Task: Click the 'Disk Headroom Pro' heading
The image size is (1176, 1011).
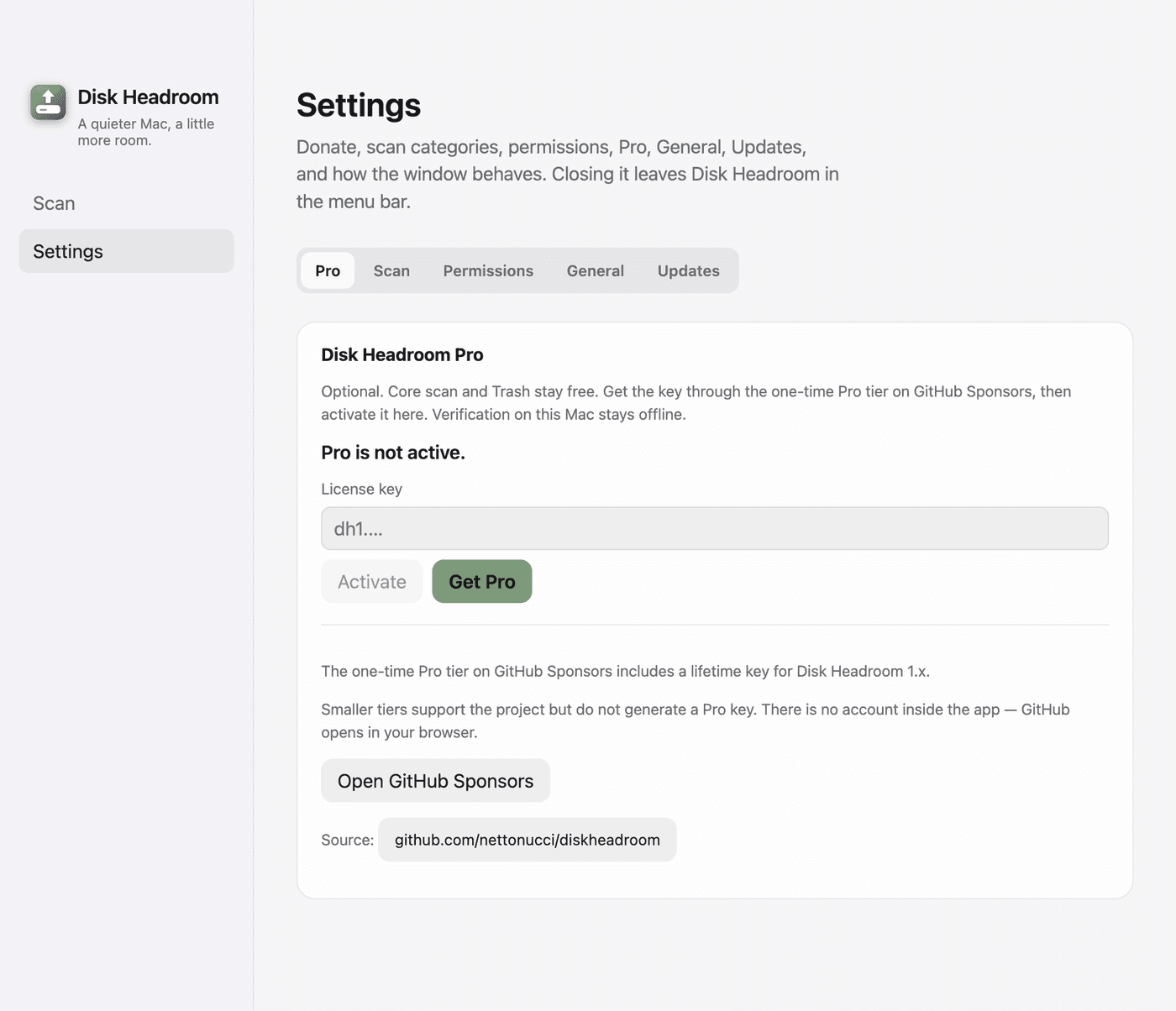Action: (x=402, y=354)
